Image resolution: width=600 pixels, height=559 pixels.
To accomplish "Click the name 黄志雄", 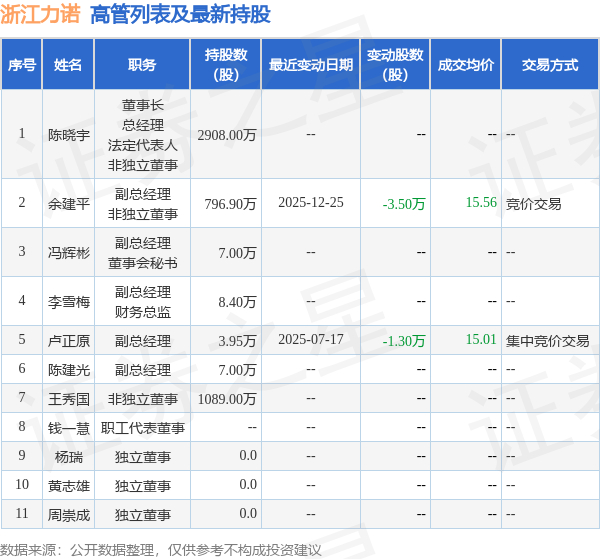I will (x=69, y=486).
